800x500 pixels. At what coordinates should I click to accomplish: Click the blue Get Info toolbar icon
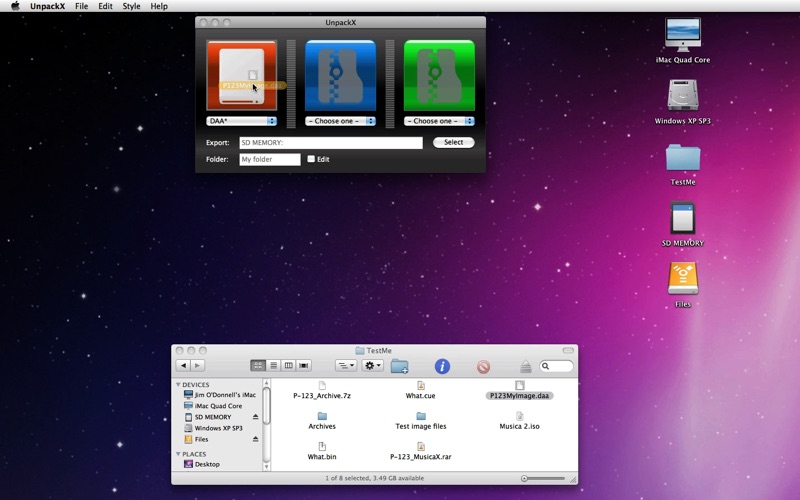click(x=442, y=366)
